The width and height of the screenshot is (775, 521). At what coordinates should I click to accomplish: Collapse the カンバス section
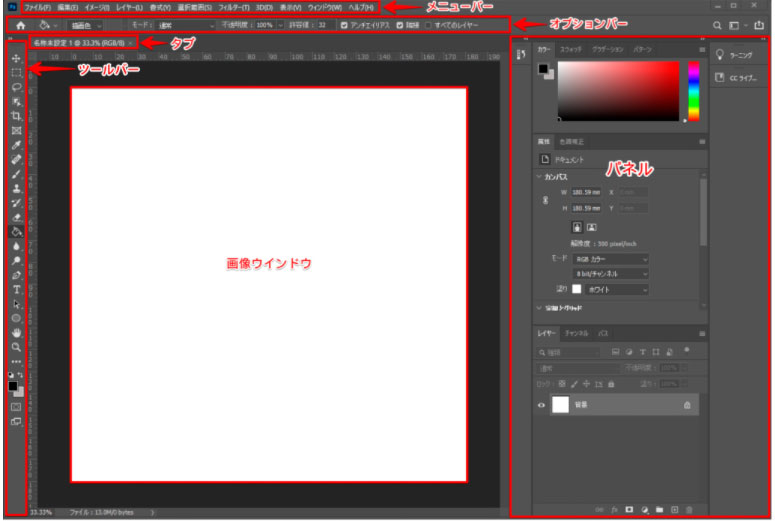click(x=539, y=176)
